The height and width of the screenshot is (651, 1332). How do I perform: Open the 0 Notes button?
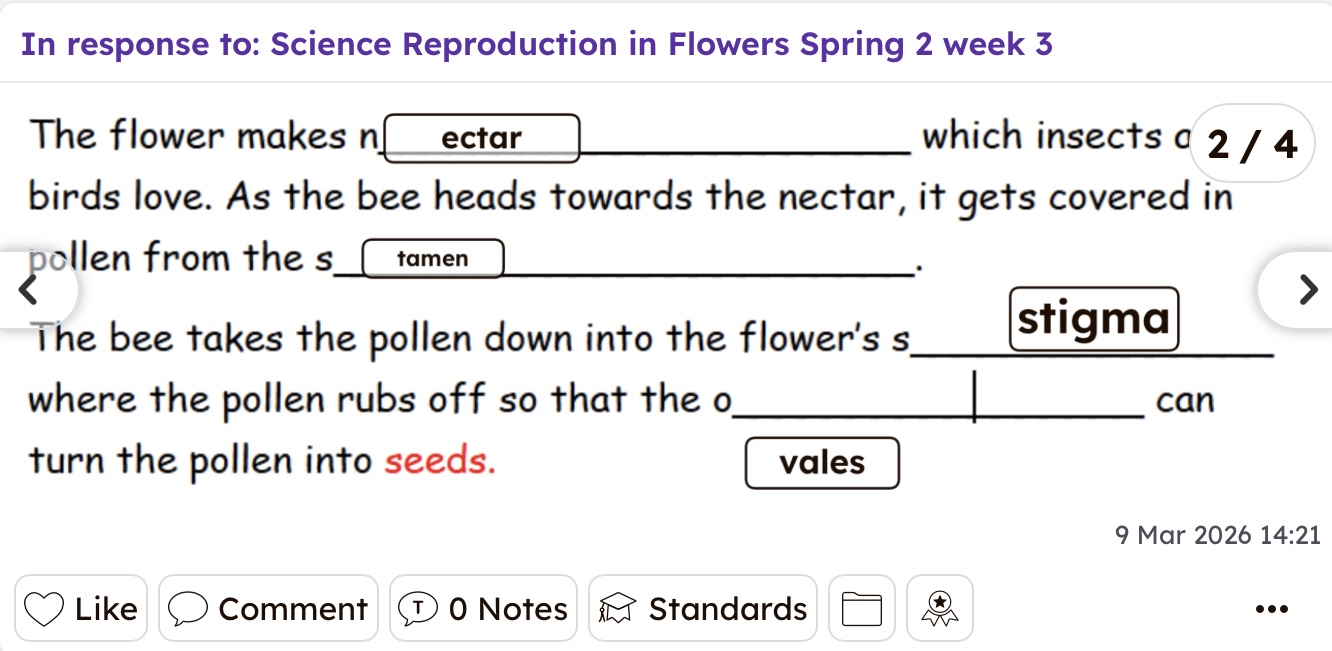(x=483, y=608)
